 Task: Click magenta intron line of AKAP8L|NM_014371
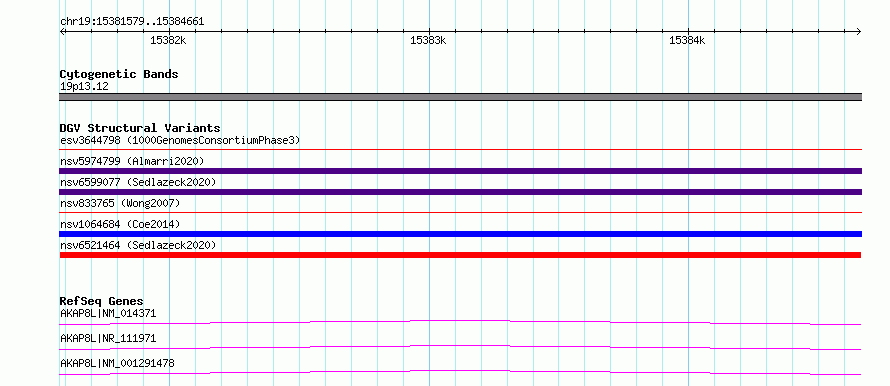click(x=461, y=322)
